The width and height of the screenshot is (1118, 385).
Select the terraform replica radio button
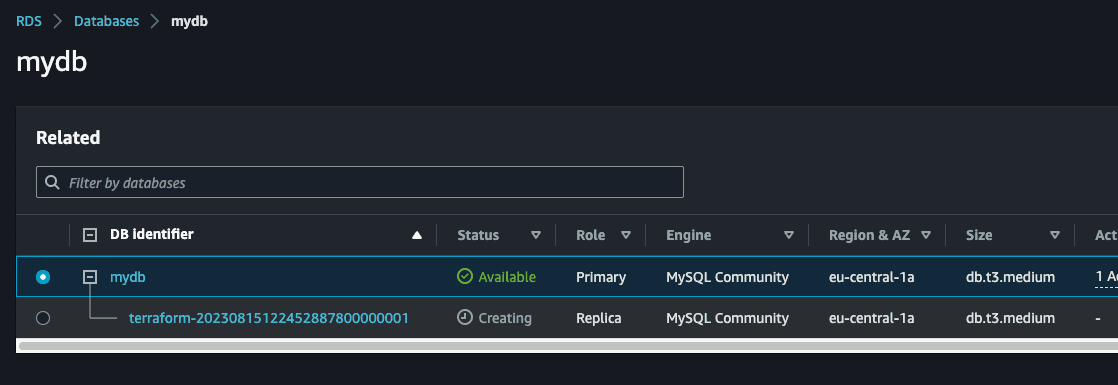coord(43,318)
